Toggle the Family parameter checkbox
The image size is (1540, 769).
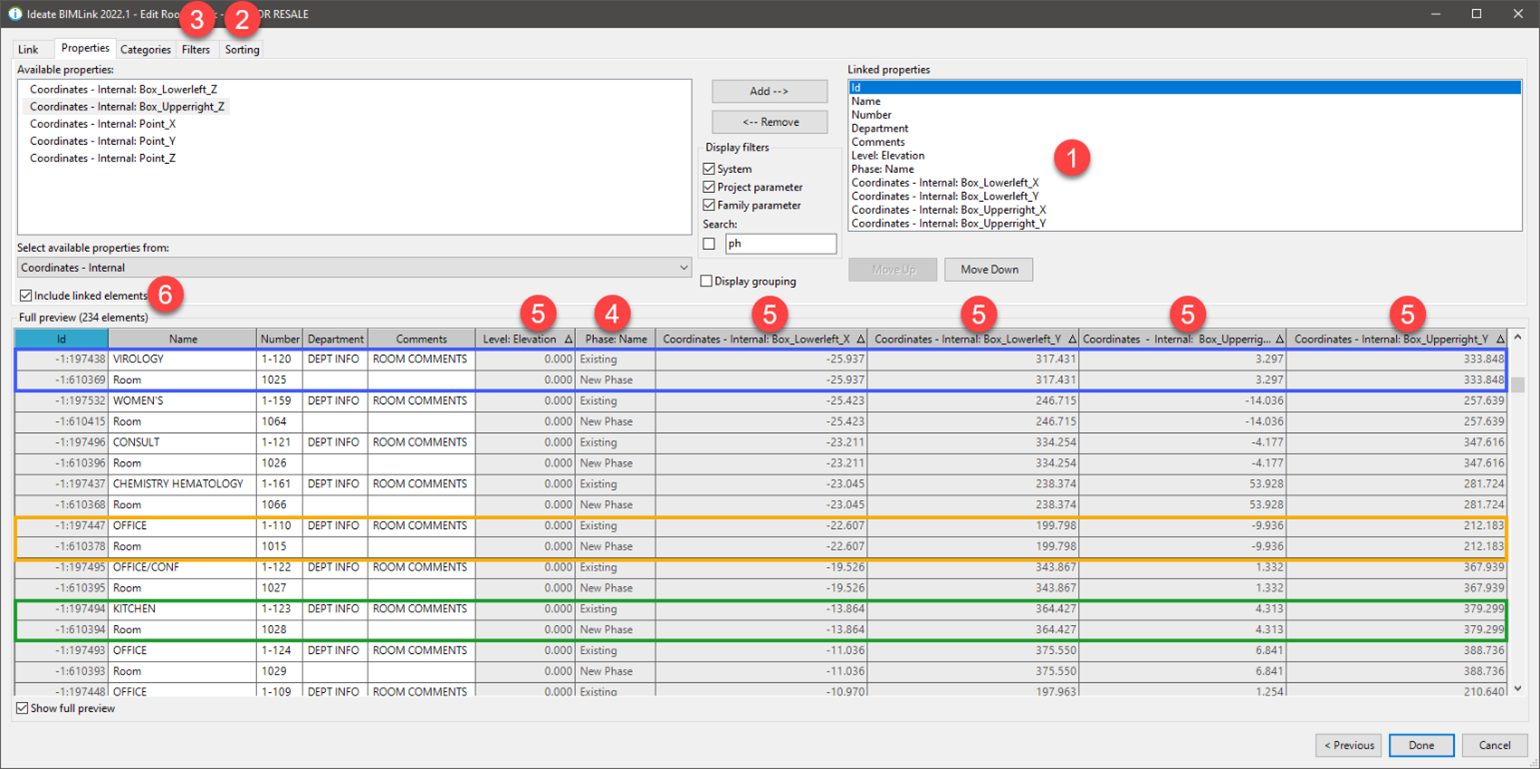coord(709,205)
